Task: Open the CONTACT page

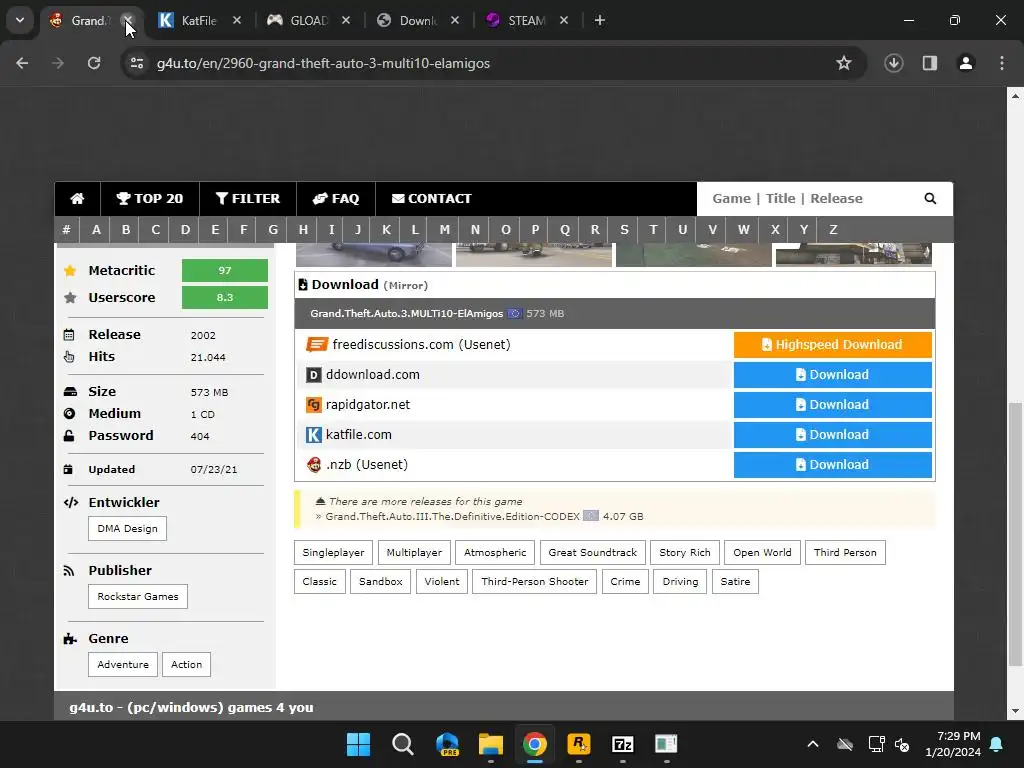Action: click(x=431, y=199)
